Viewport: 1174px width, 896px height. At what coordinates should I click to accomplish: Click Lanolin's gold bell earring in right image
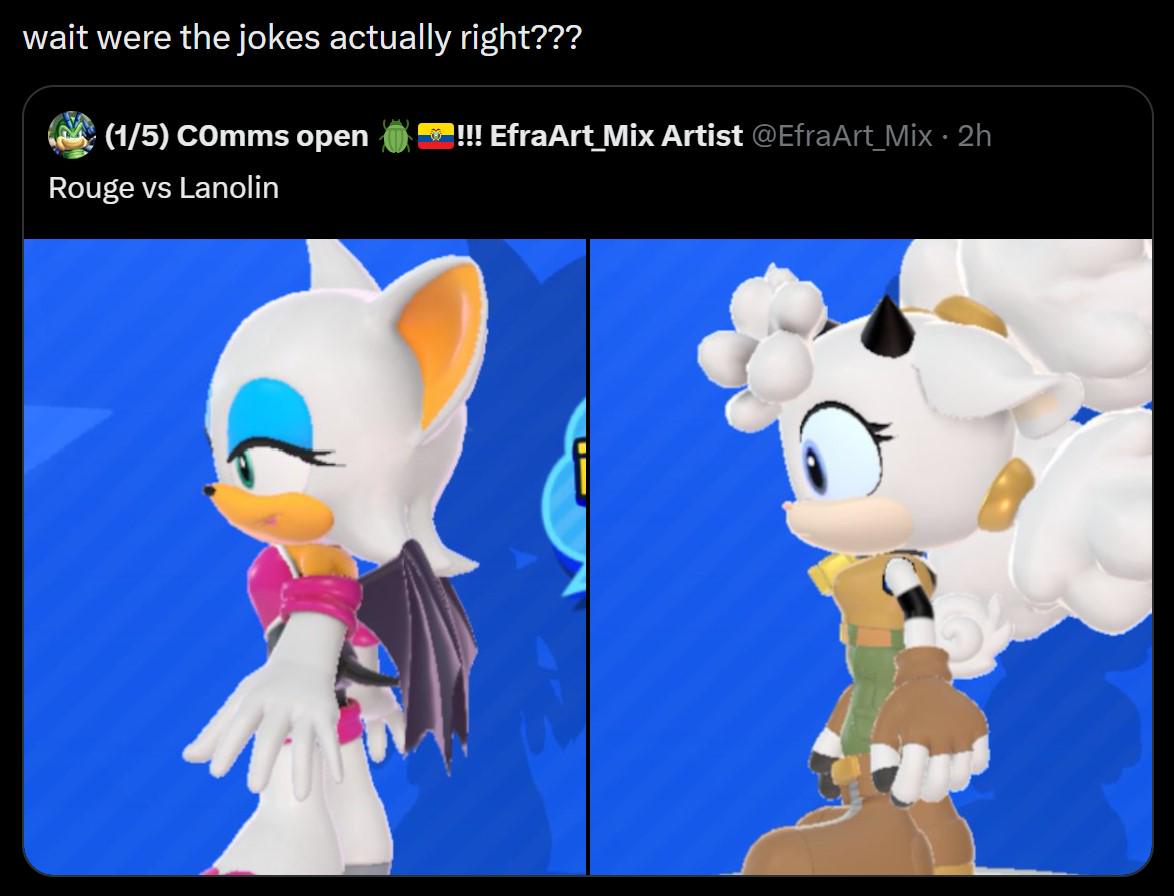pyautogui.click(x=1005, y=494)
